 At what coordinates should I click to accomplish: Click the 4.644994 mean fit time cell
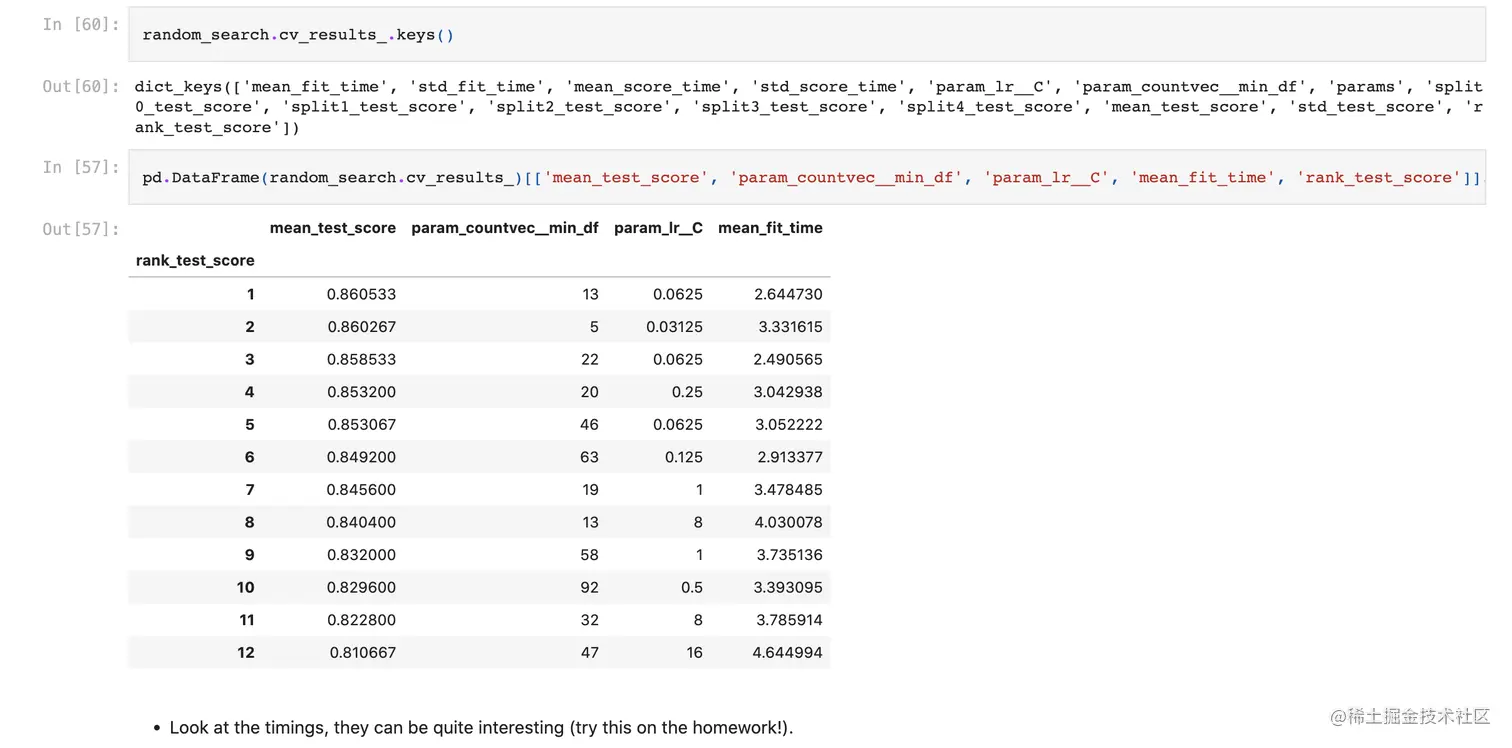point(789,653)
